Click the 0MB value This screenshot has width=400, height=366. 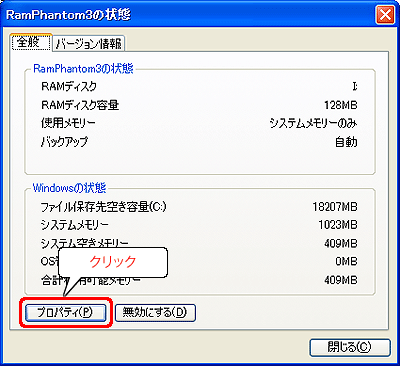click(346, 262)
